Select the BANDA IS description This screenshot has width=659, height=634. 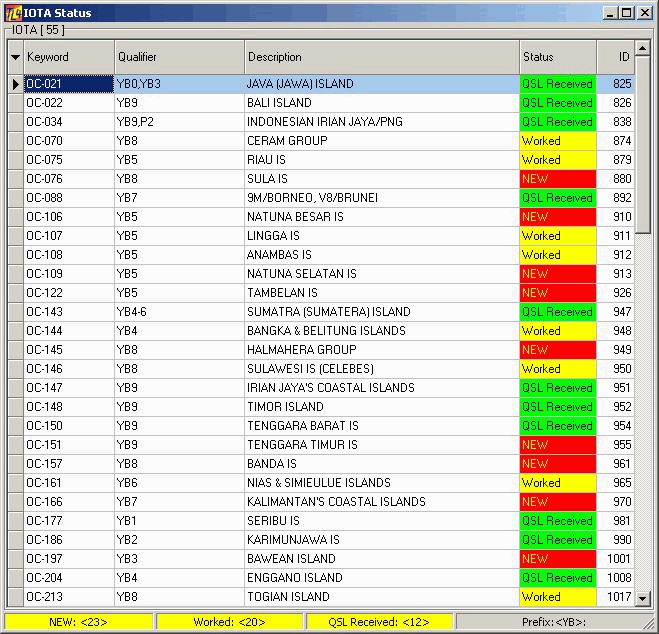click(x=382, y=464)
